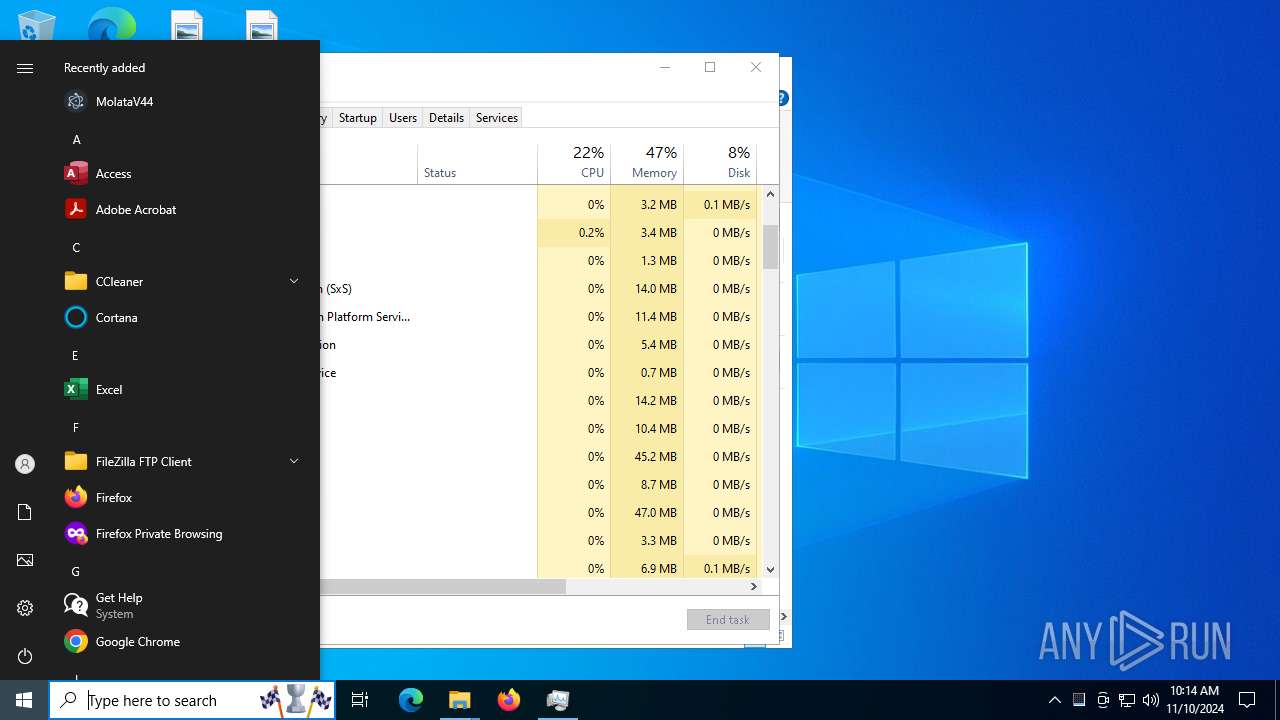1280x720 pixels.
Task: Open Pictures from Start sidebar
Action: click(x=25, y=560)
